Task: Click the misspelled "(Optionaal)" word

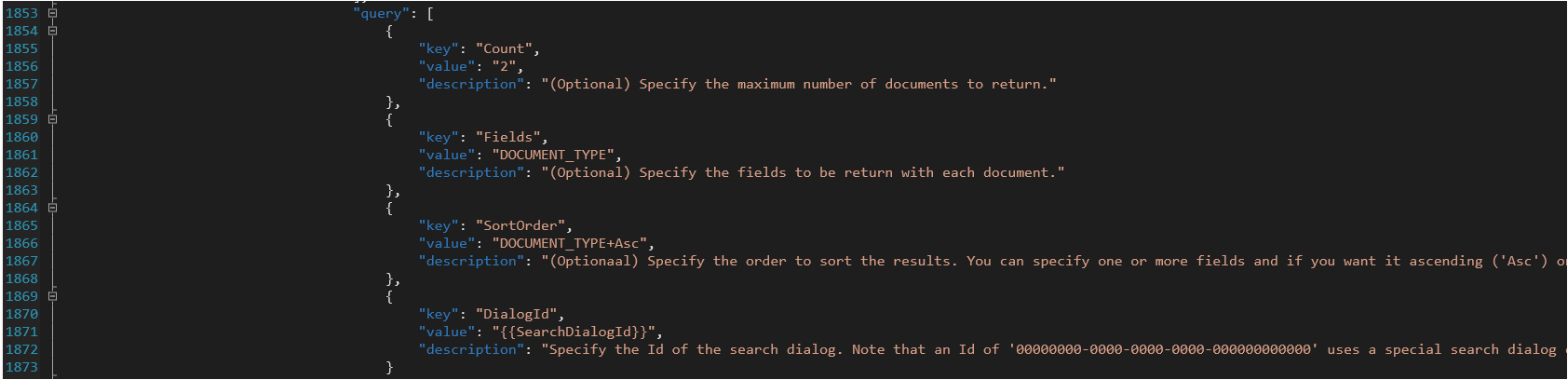Action: 594,261
